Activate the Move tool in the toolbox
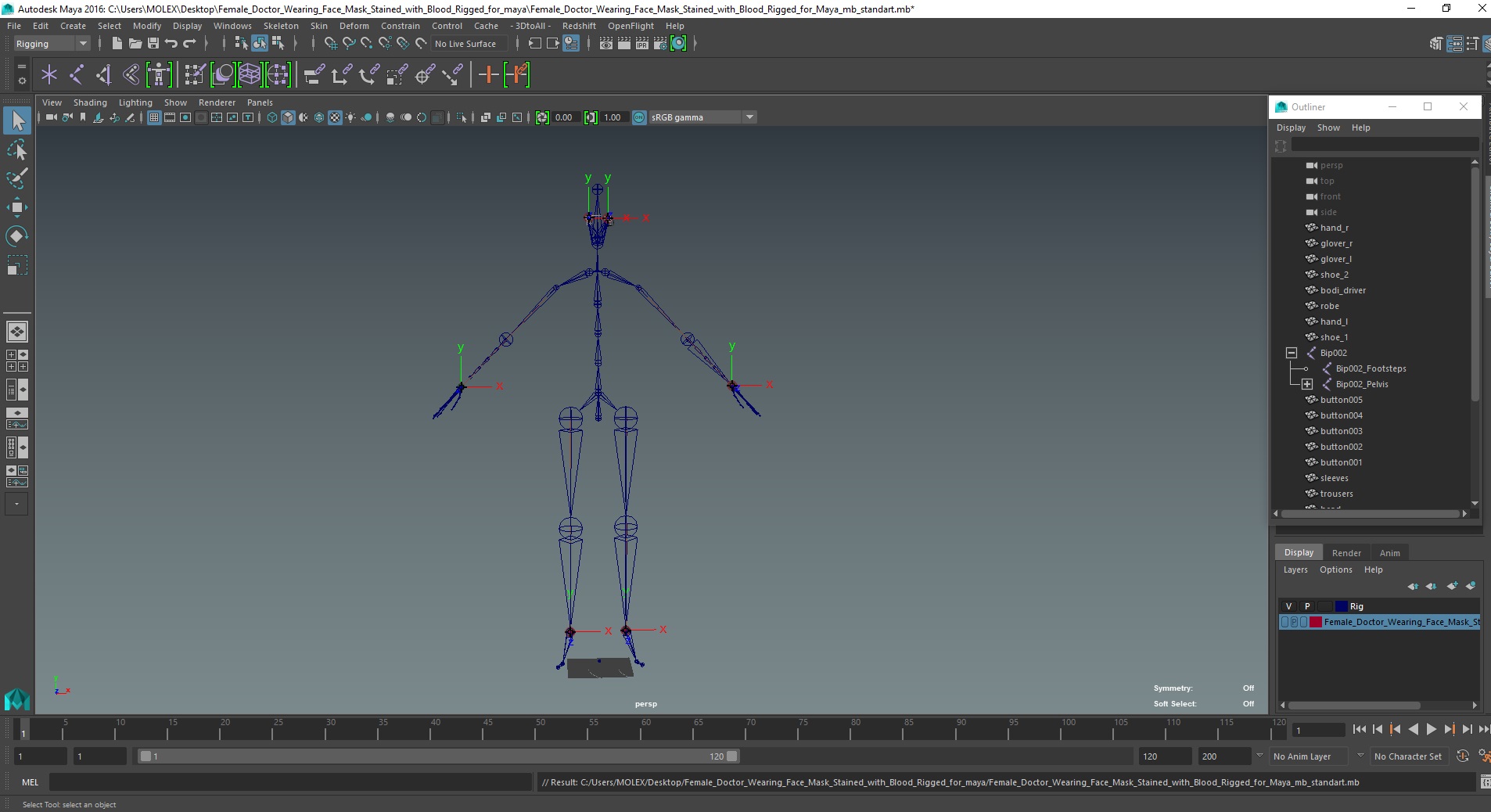Image resolution: width=1491 pixels, height=812 pixels. (x=17, y=207)
